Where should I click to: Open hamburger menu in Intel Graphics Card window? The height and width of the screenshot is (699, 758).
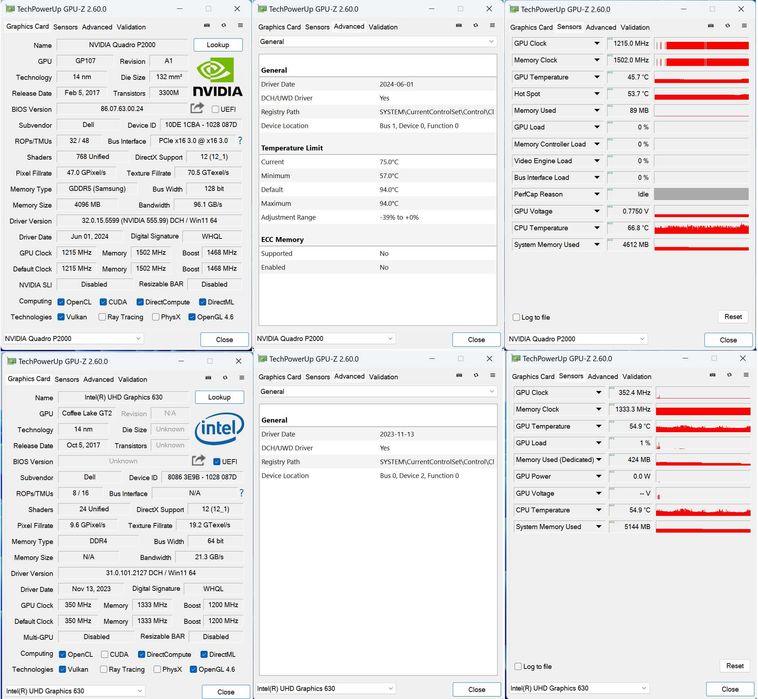point(242,378)
